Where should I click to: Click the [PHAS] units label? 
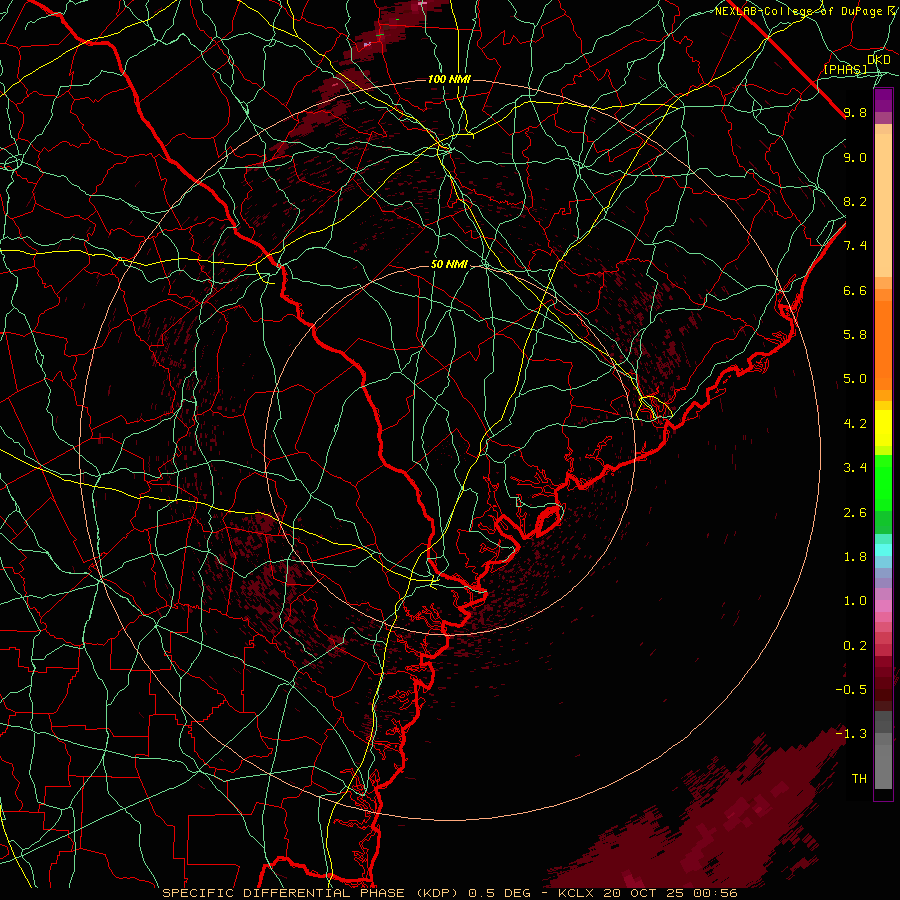click(846, 69)
